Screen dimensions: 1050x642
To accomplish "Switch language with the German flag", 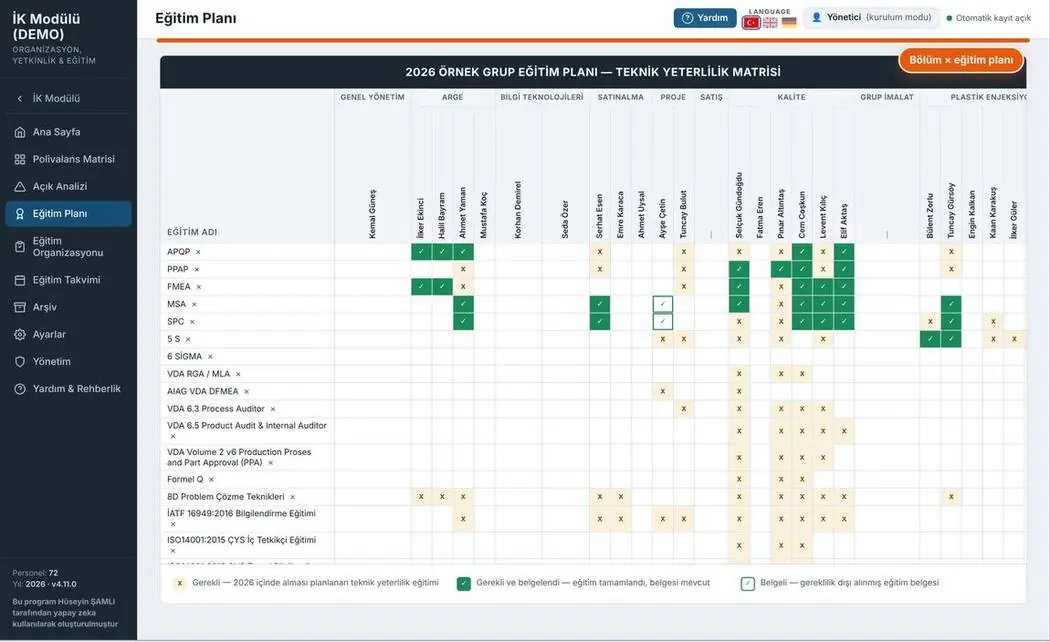I will [789, 22].
